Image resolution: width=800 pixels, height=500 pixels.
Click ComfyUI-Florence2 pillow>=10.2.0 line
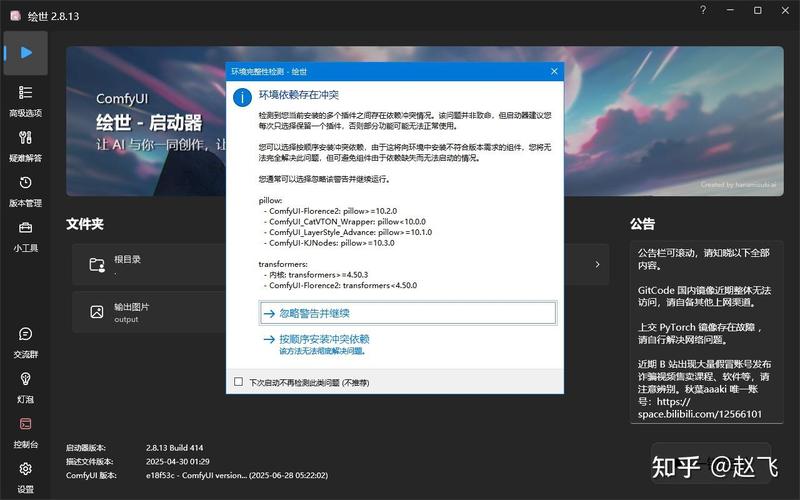[333, 211]
